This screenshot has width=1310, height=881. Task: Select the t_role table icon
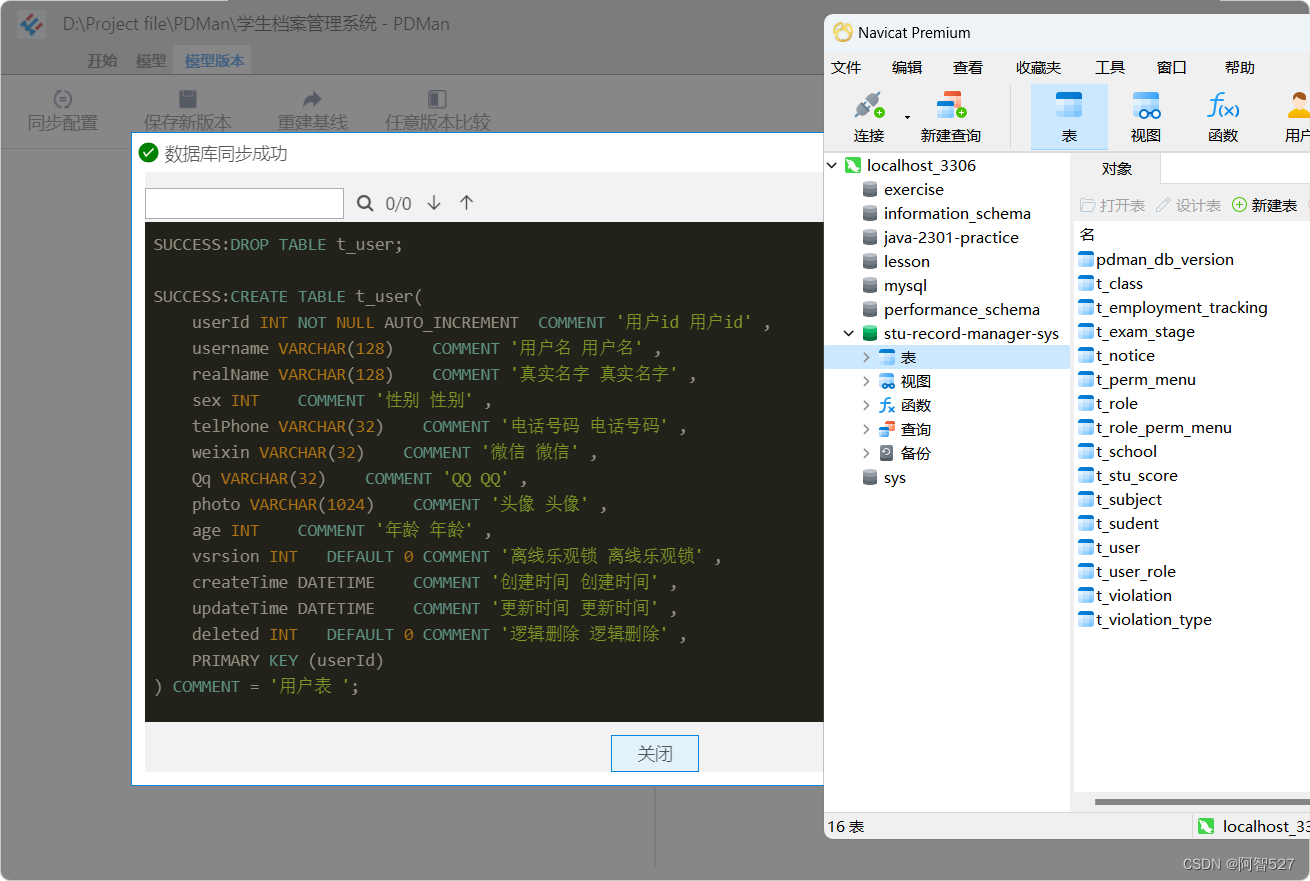pos(1086,403)
